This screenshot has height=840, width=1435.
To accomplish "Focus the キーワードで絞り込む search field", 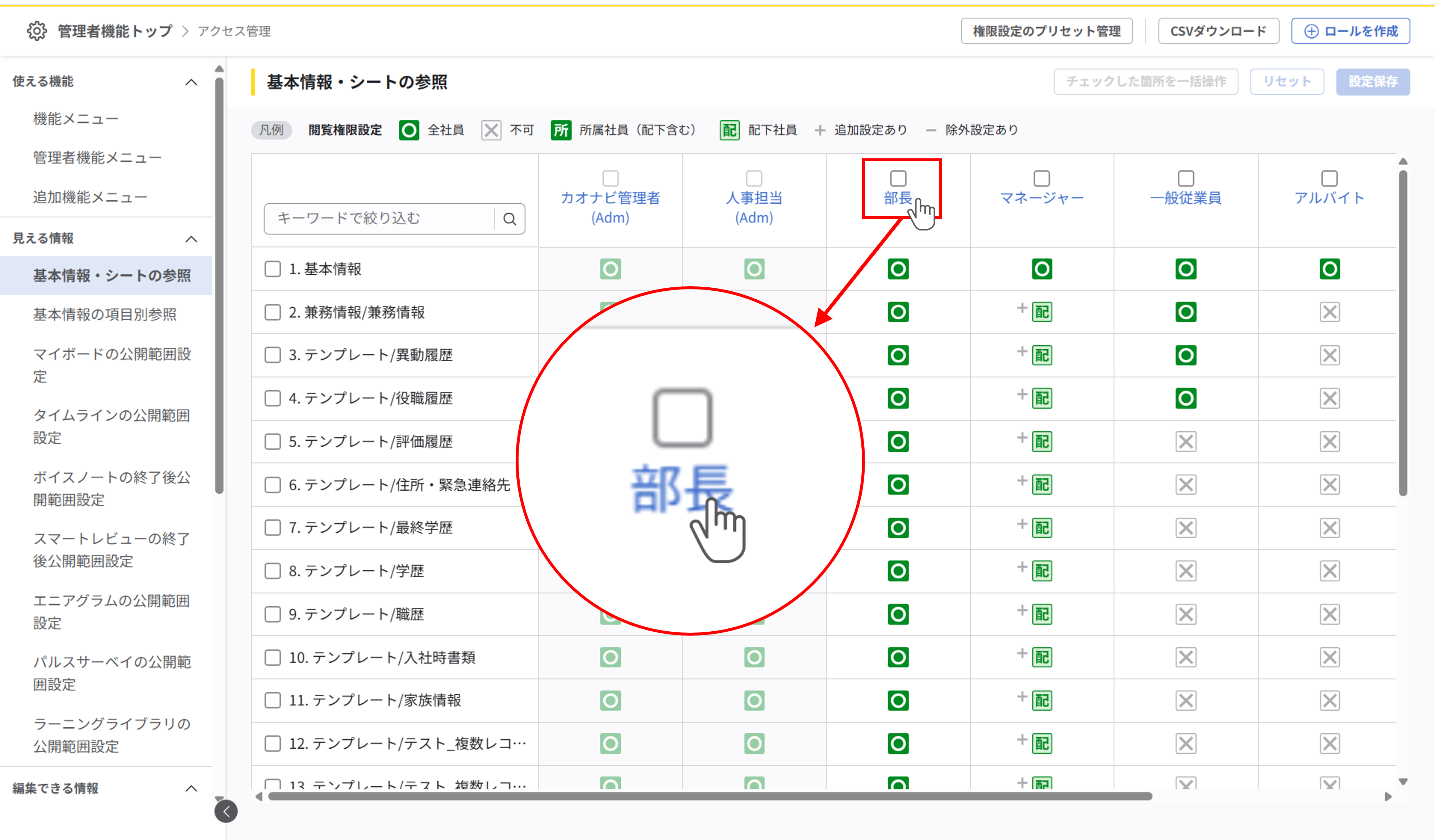I will coord(379,219).
